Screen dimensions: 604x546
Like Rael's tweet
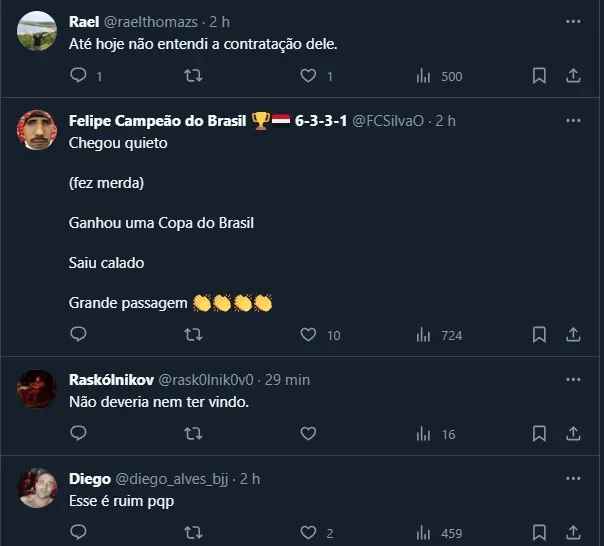309,76
